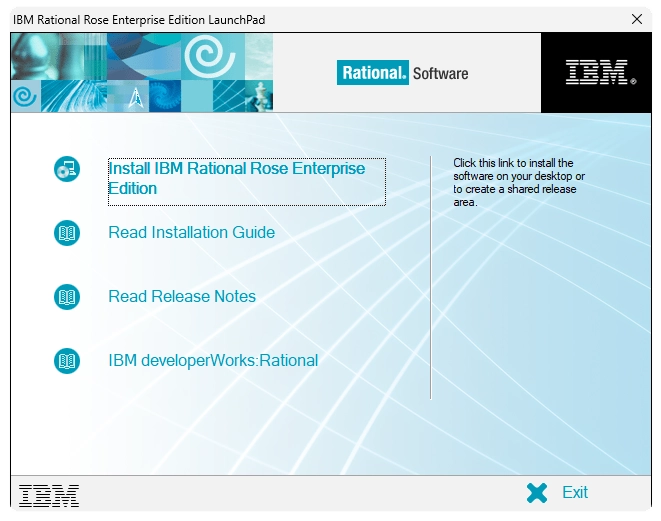Click the white IBM logo on black header
This screenshot has width=661, height=521.
pos(601,72)
